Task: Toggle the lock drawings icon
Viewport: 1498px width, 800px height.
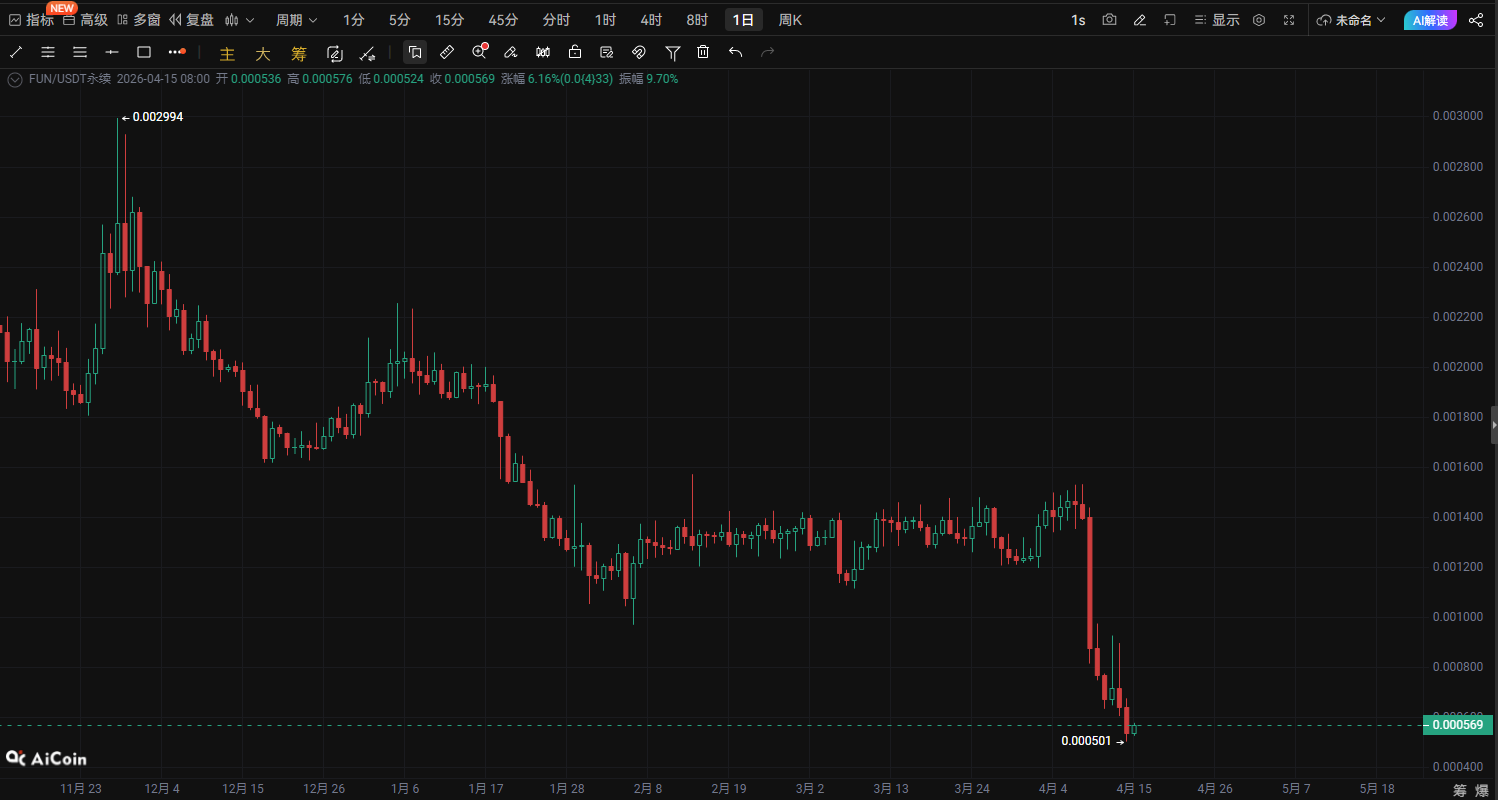Action: 575,52
